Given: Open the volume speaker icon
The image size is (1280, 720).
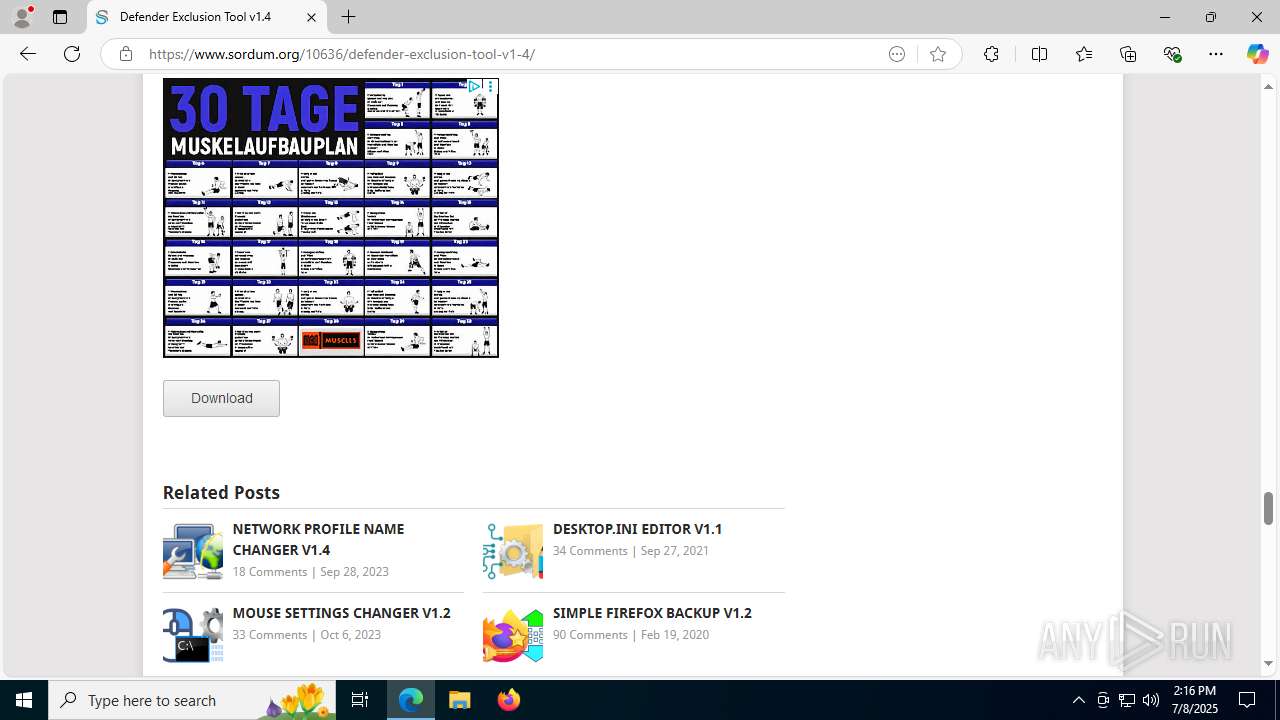Looking at the screenshot, I should pyautogui.click(x=1151, y=700).
